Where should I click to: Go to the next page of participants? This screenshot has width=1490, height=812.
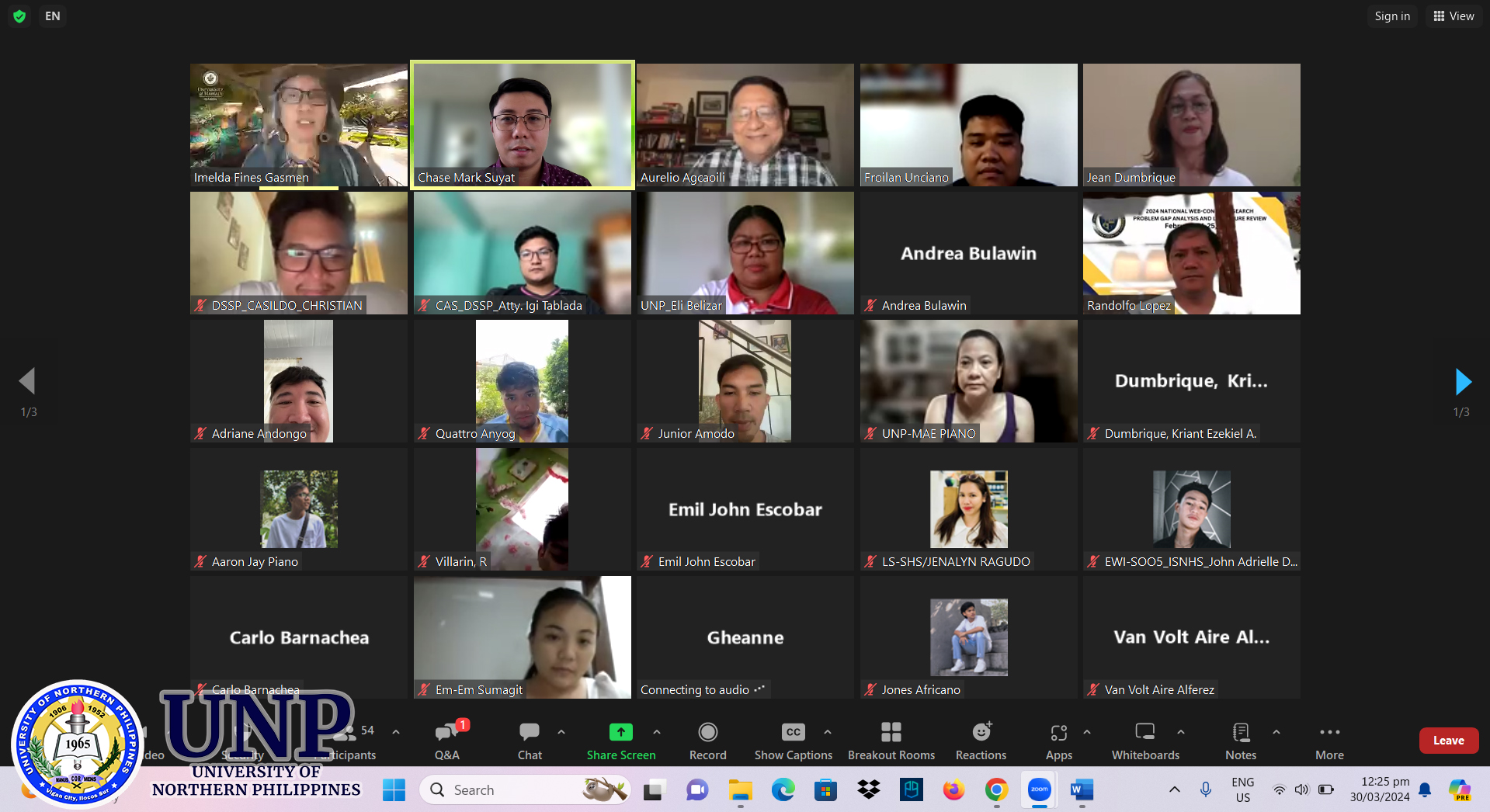pyautogui.click(x=1462, y=382)
